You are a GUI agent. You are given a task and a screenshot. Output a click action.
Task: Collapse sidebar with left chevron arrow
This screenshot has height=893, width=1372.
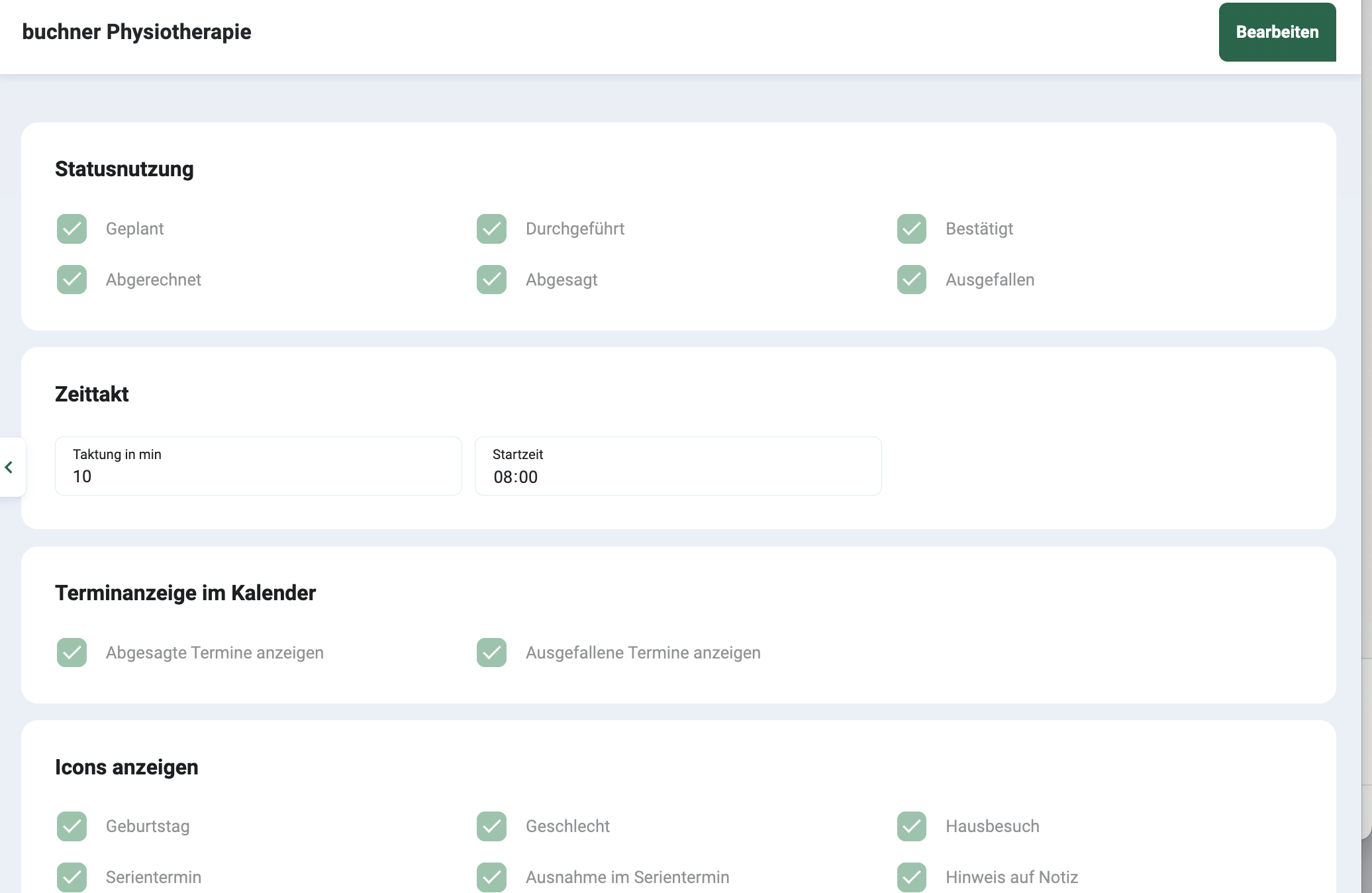[x=9, y=467]
